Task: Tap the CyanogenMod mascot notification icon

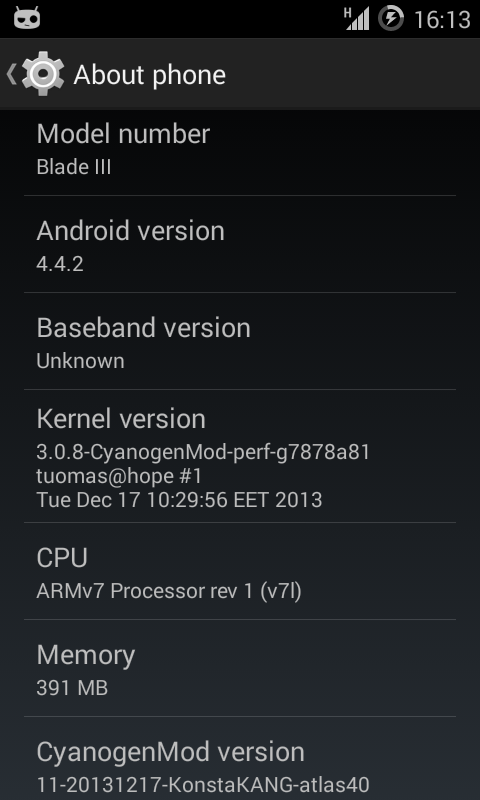Action: point(27,18)
